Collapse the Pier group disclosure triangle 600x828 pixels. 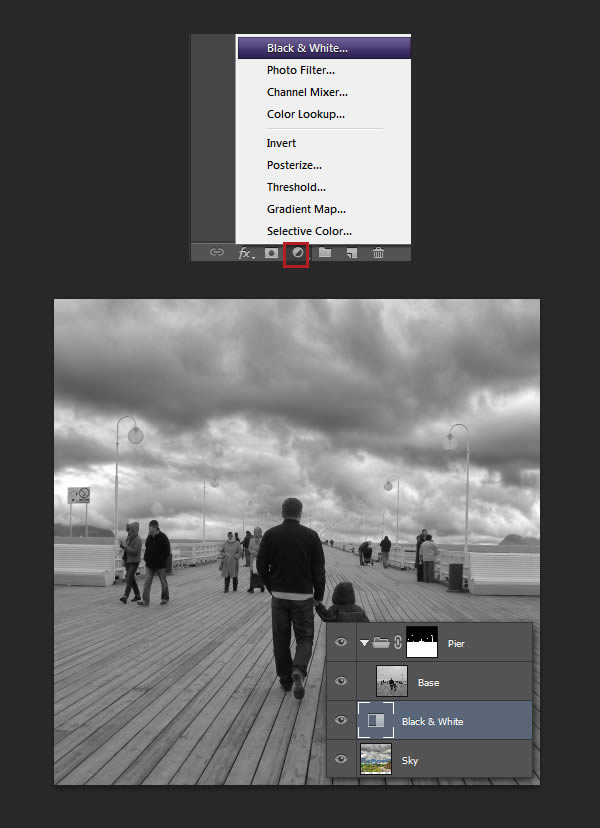tap(364, 643)
